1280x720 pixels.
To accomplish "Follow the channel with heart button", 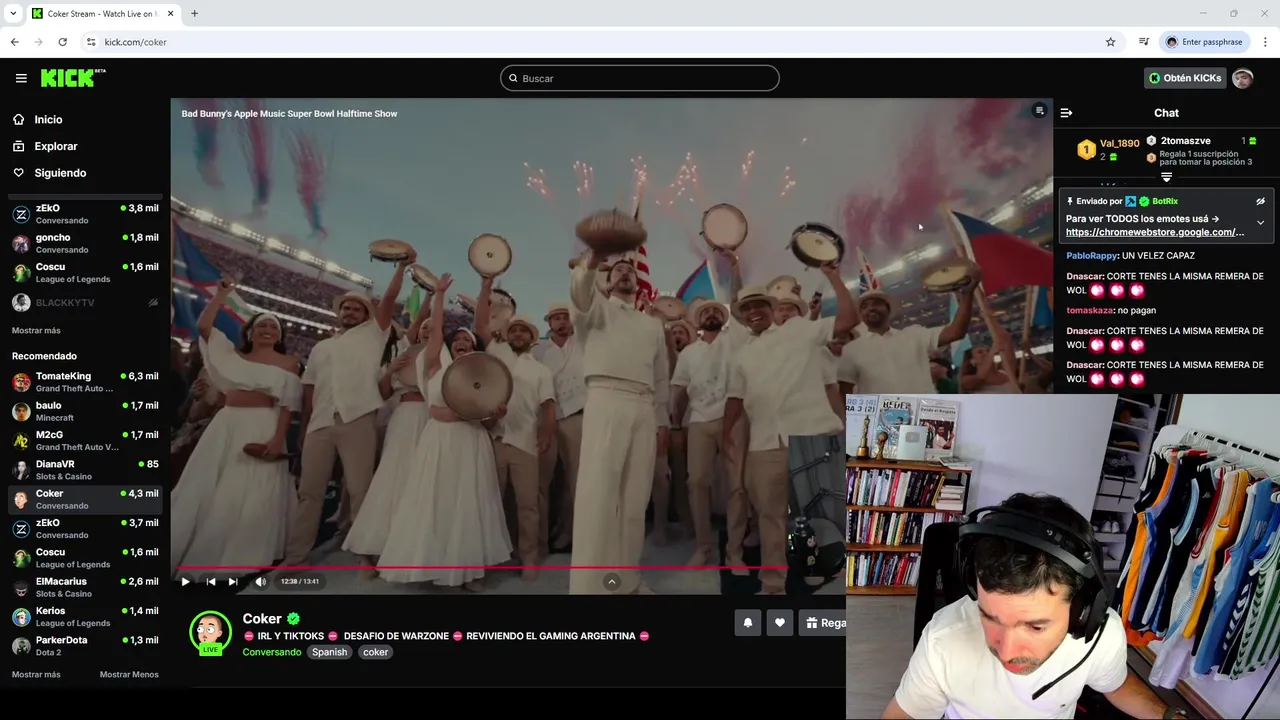I will [780, 623].
